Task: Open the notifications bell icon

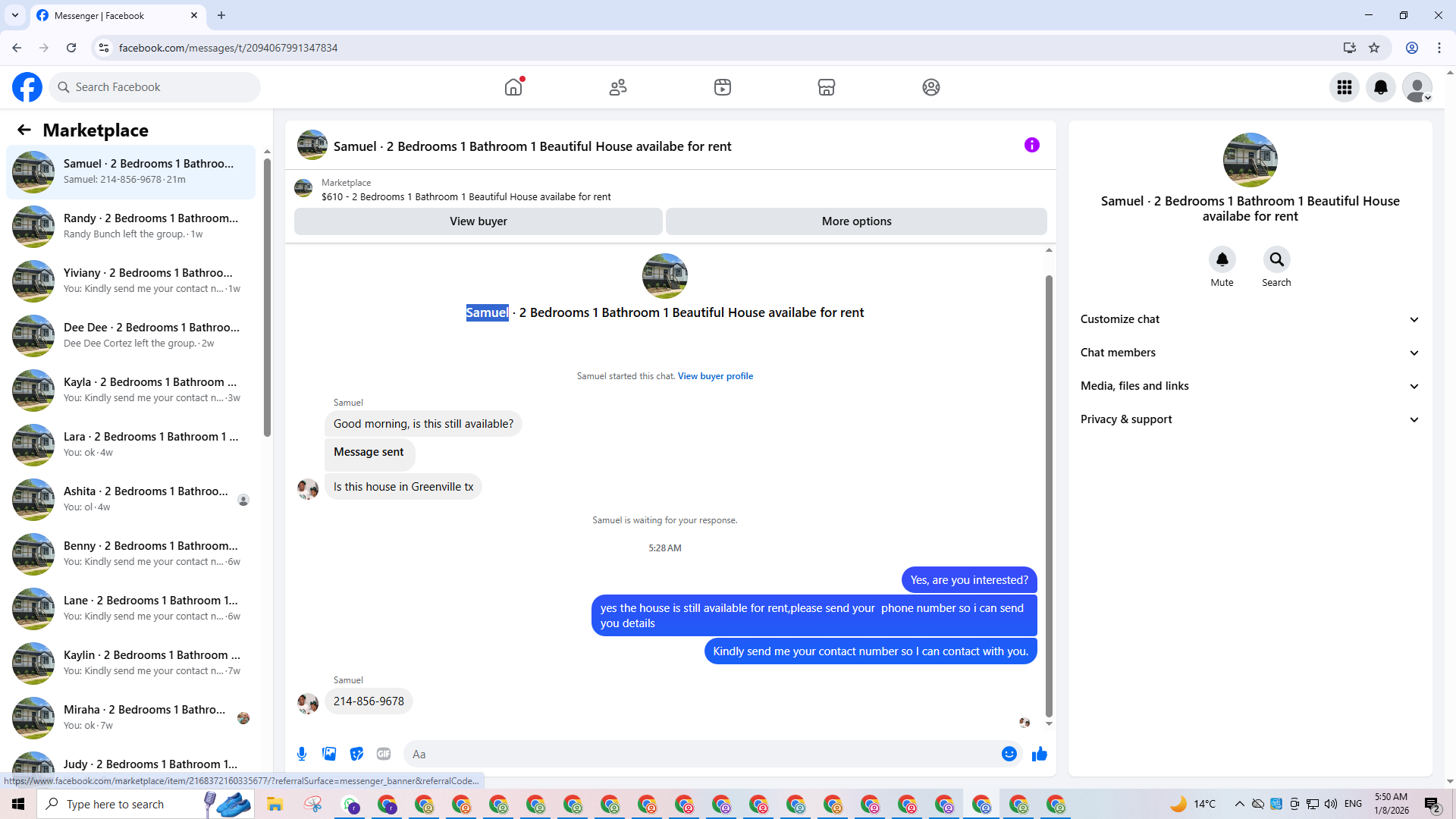Action: coord(1381,87)
